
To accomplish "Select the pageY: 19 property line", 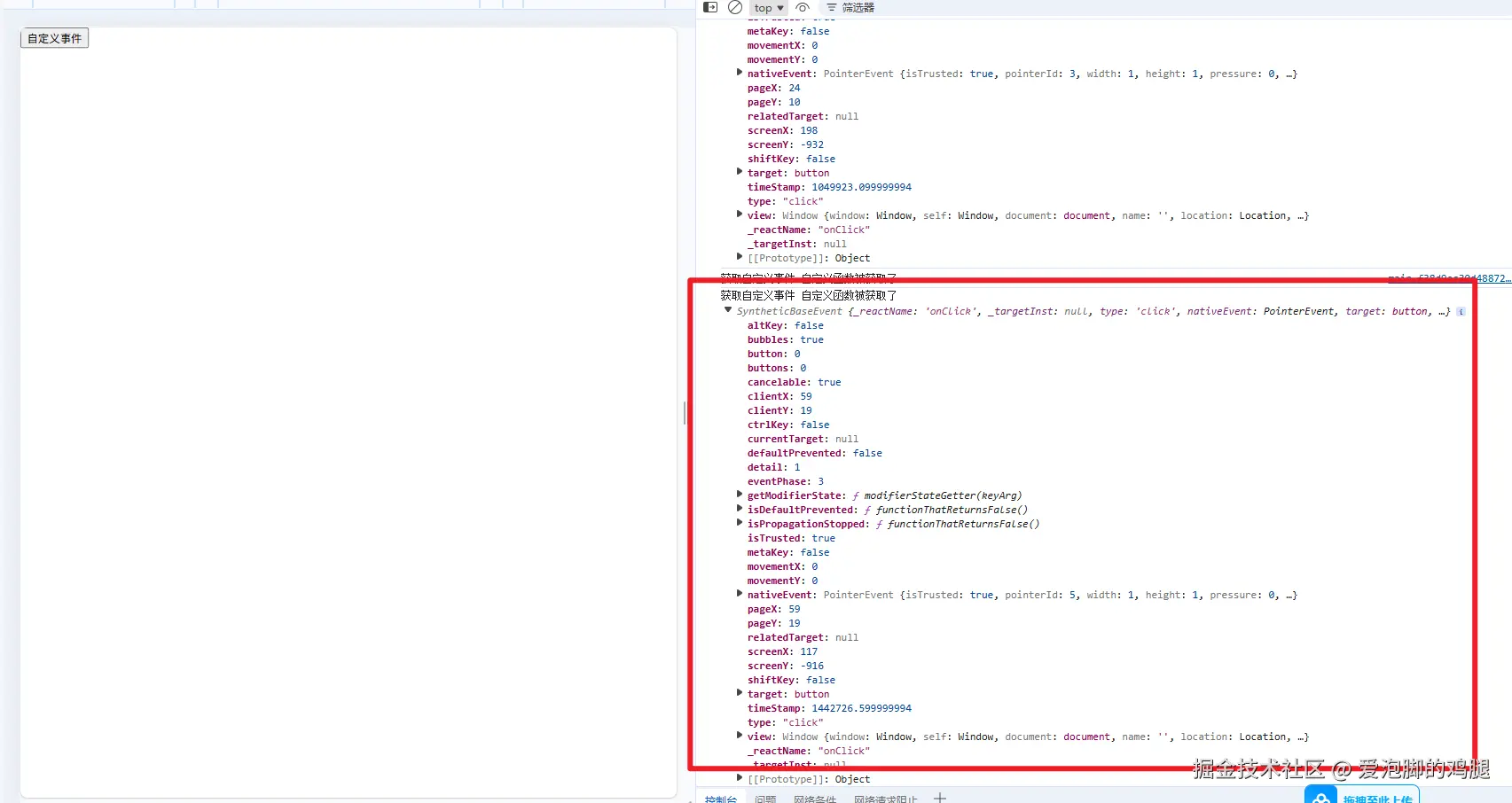I will 774,623.
